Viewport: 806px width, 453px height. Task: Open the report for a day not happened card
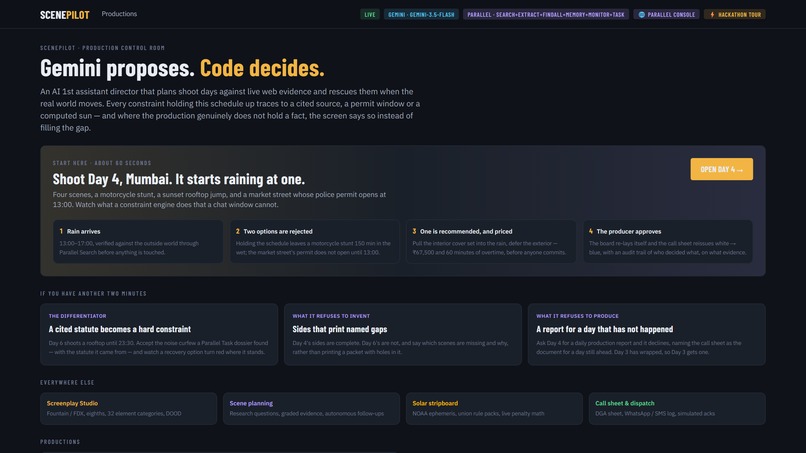647,334
